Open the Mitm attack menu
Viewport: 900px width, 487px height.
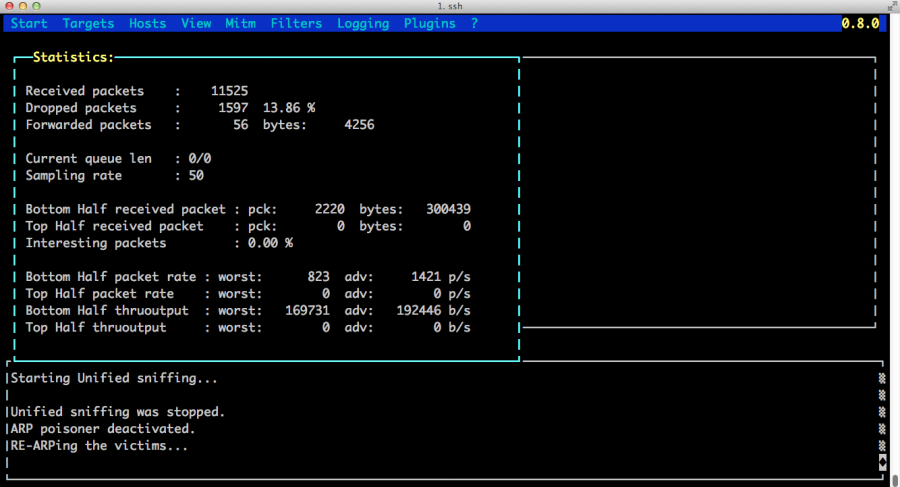click(240, 23)
